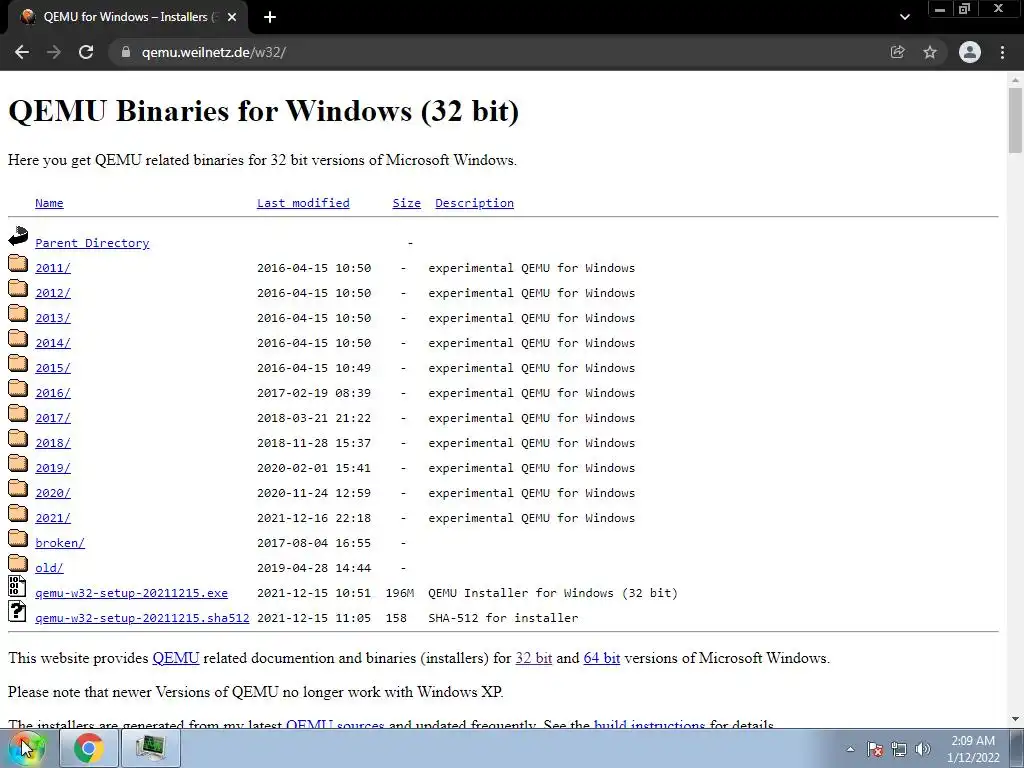Open the 2015/ folder link
The width and height of the screenshot is (1024, 768).
click(x=52, y=368)
